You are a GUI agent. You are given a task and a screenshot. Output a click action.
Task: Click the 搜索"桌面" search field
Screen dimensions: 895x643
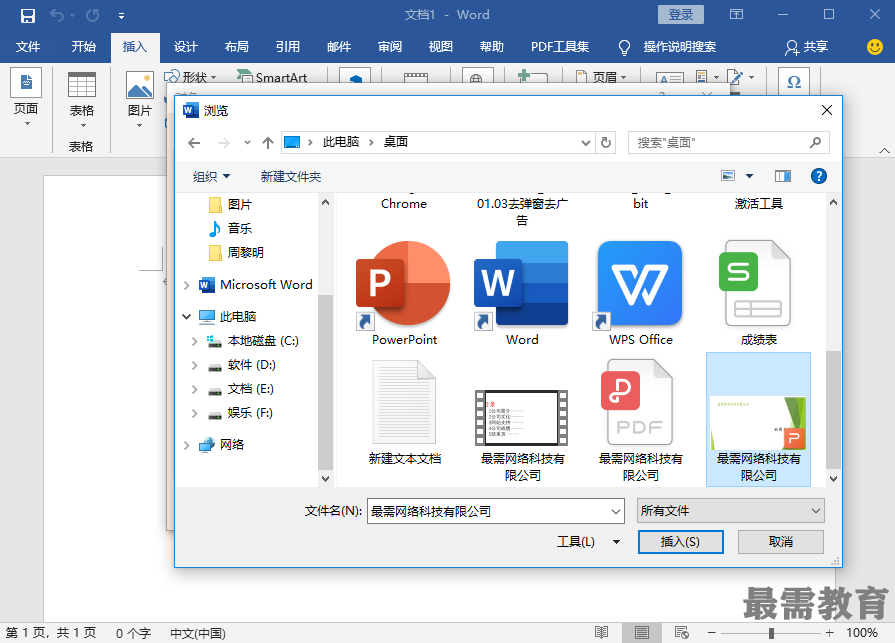(x=729, y=143)
